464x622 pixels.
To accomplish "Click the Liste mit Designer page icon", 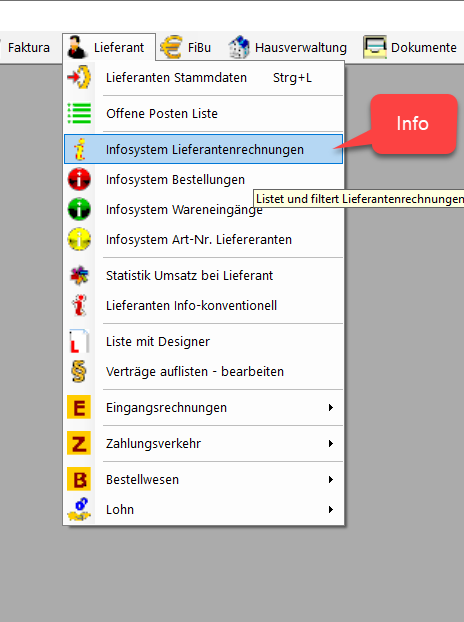I will (x=79, y=341).
